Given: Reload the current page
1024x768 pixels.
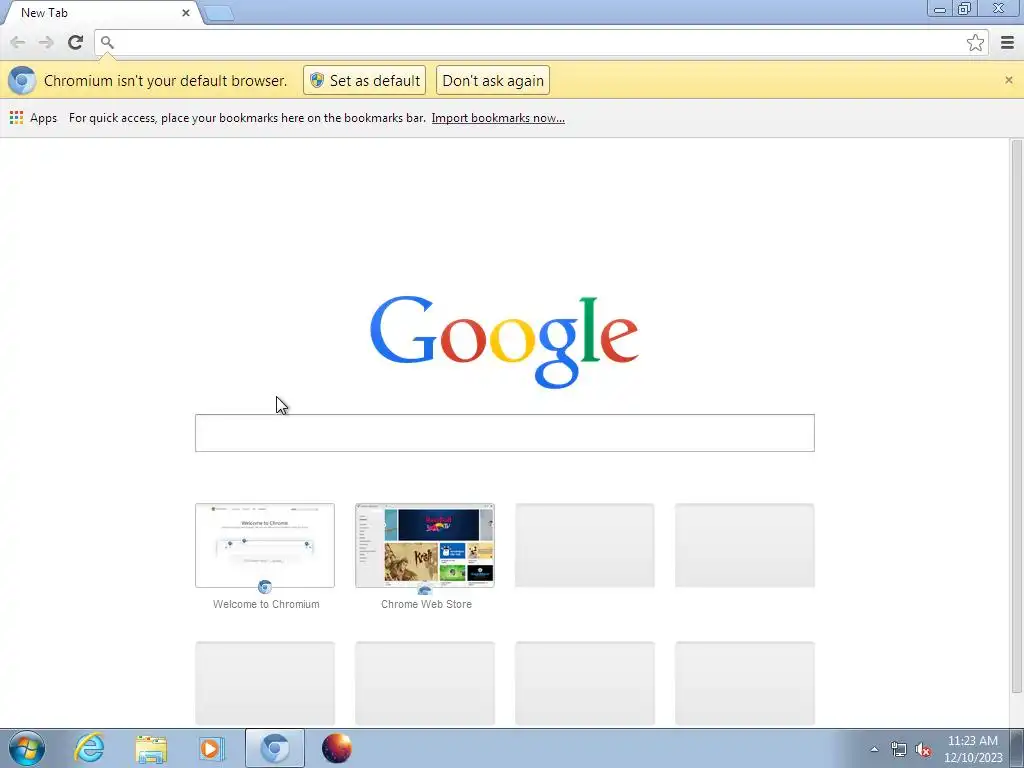Looking at the screenshot, I should 75,42.
